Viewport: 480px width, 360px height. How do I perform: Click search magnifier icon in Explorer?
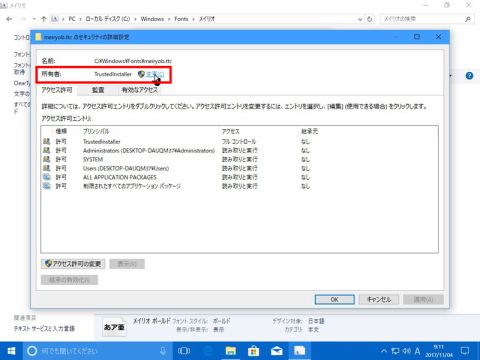pos(468,19)
